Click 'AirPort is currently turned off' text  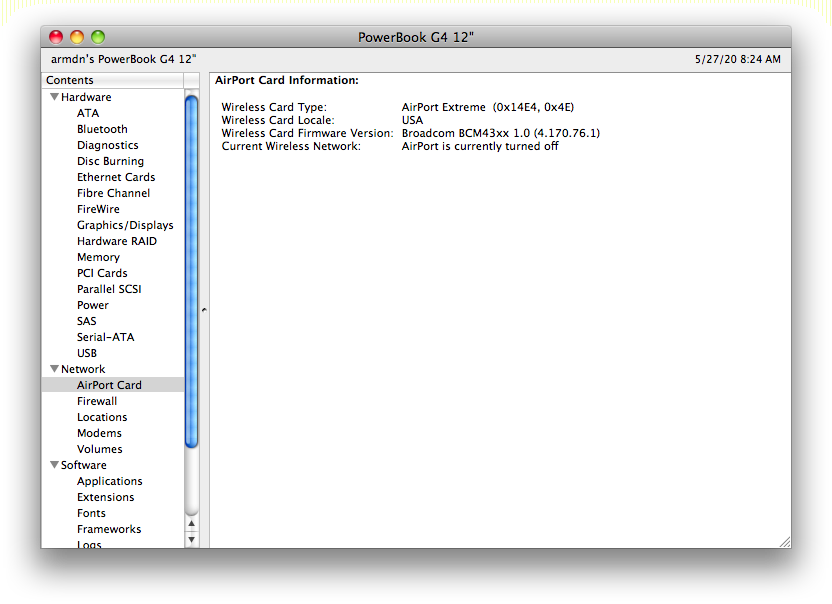480,146
